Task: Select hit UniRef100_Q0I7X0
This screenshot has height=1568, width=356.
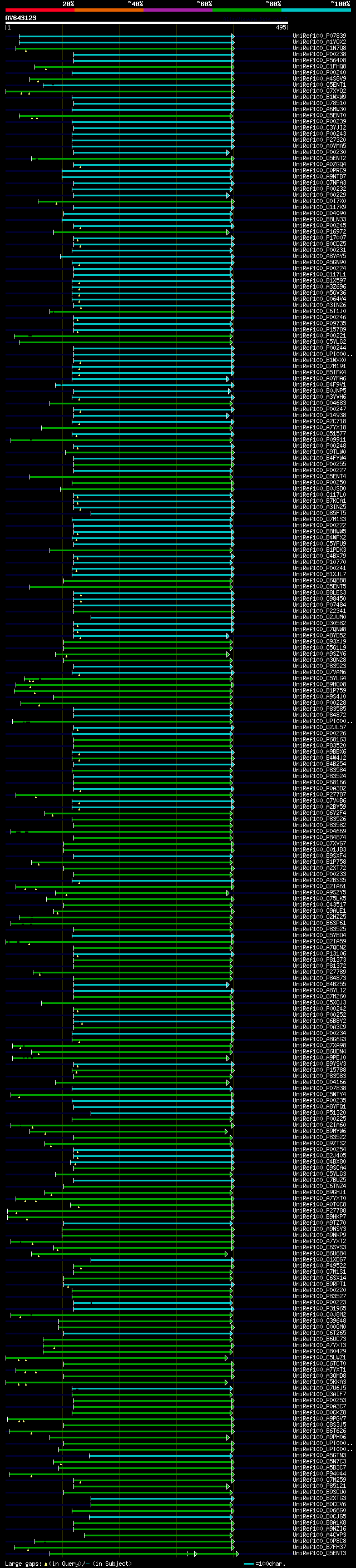Action: tap(319, 201)
